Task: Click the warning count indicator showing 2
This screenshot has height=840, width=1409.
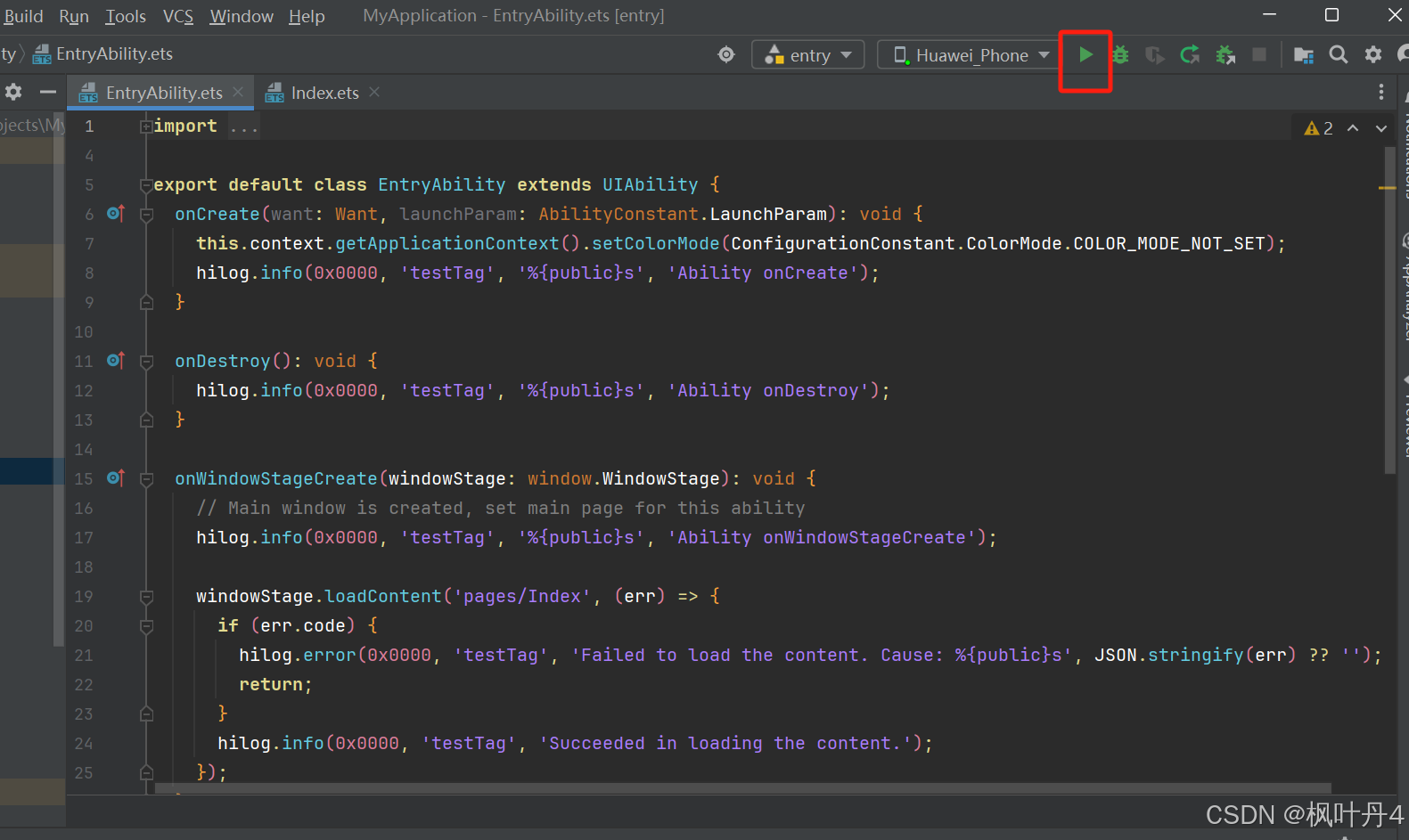Action: 1318,128
